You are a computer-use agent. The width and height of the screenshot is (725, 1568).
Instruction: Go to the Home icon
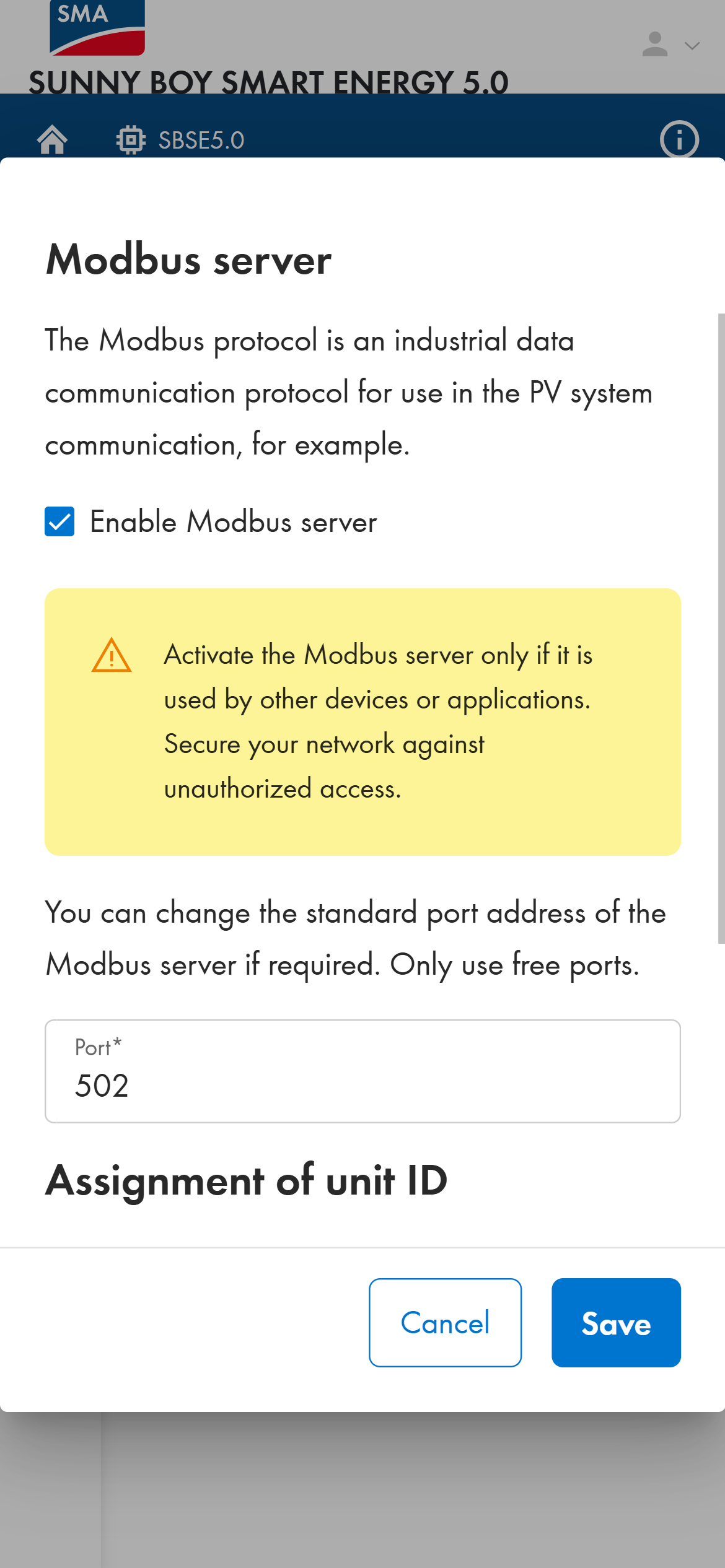pyautogui.click(x=52, y=139)
